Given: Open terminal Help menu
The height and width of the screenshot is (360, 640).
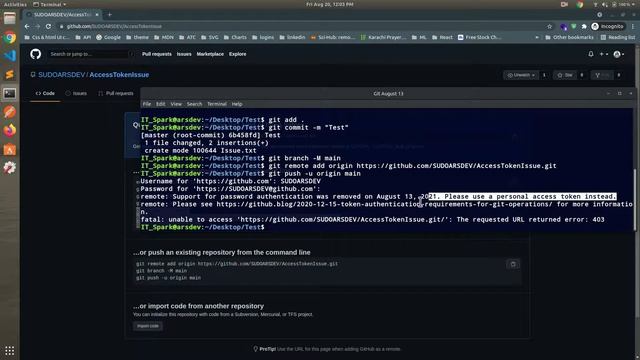Looking at the screenshot, I should tap(237, 104).
